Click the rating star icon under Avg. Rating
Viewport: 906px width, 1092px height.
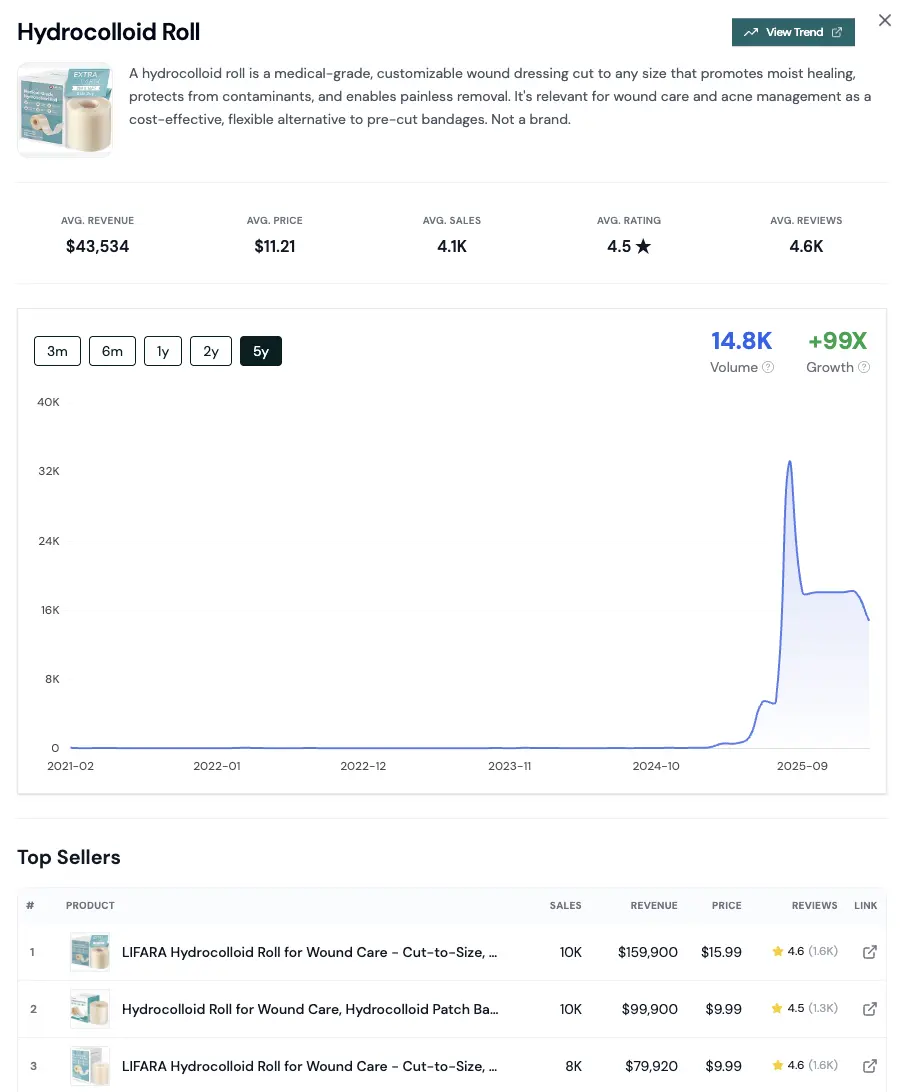coord(643,246)
